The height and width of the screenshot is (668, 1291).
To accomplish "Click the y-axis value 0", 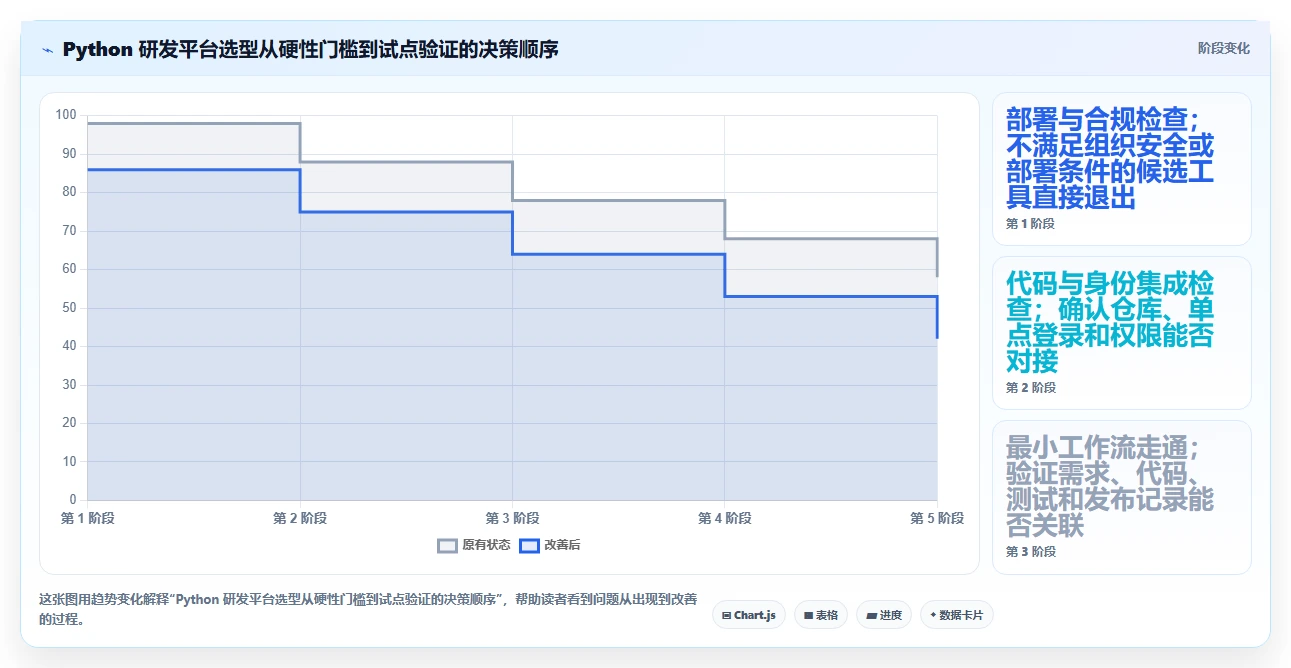I will pyautogui.click(x=73, y=499).
